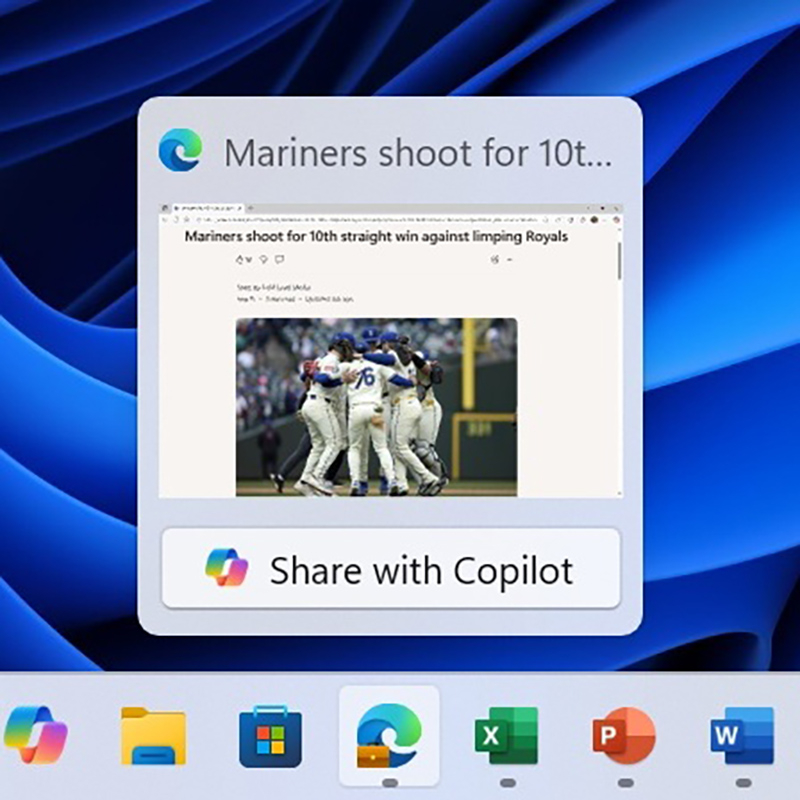Click the comment icon under the headline
Image resolution: width=800 pixels, height=800 pixels.
click(x=280, y=260)
